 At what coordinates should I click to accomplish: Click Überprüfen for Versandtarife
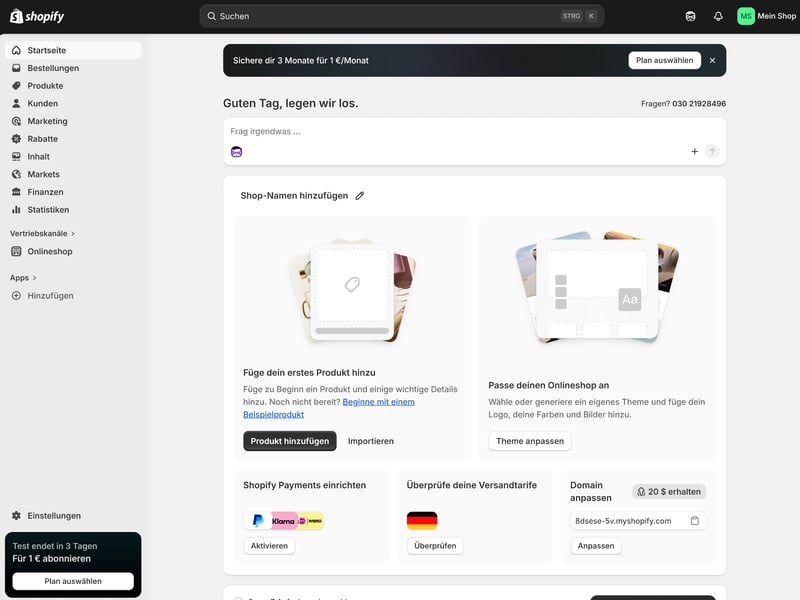(x=435, y=545)
